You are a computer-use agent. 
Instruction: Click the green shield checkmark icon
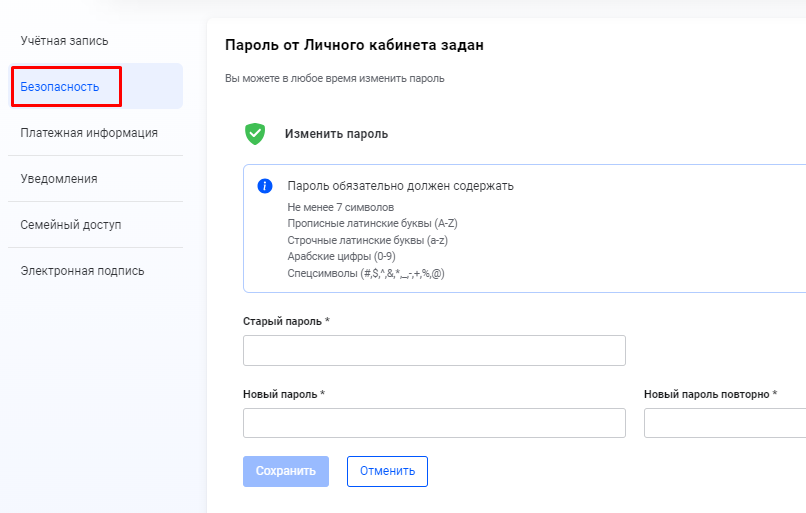tap(255, 134)
